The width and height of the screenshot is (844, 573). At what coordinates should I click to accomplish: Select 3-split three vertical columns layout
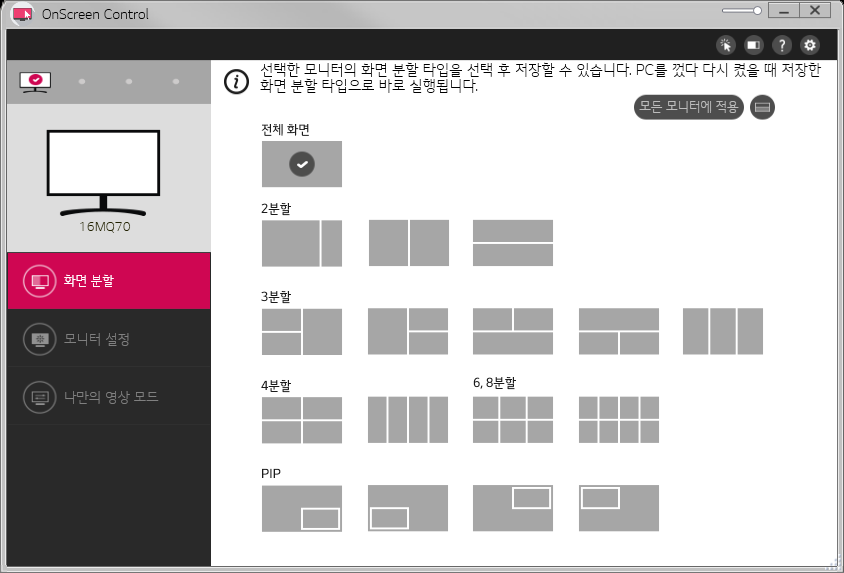coord(722,331)
